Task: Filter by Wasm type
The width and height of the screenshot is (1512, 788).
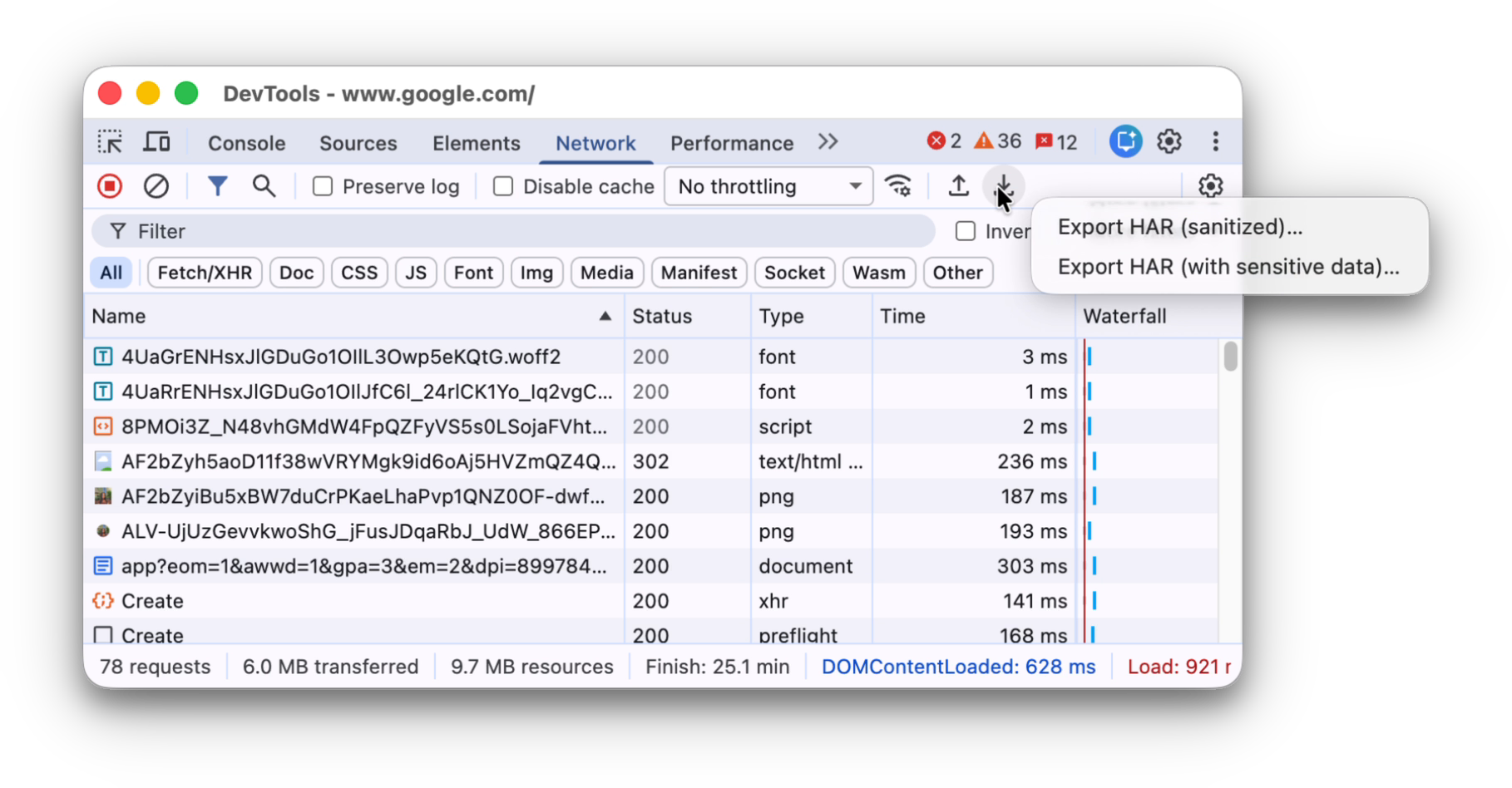Action: pos(879,273)
